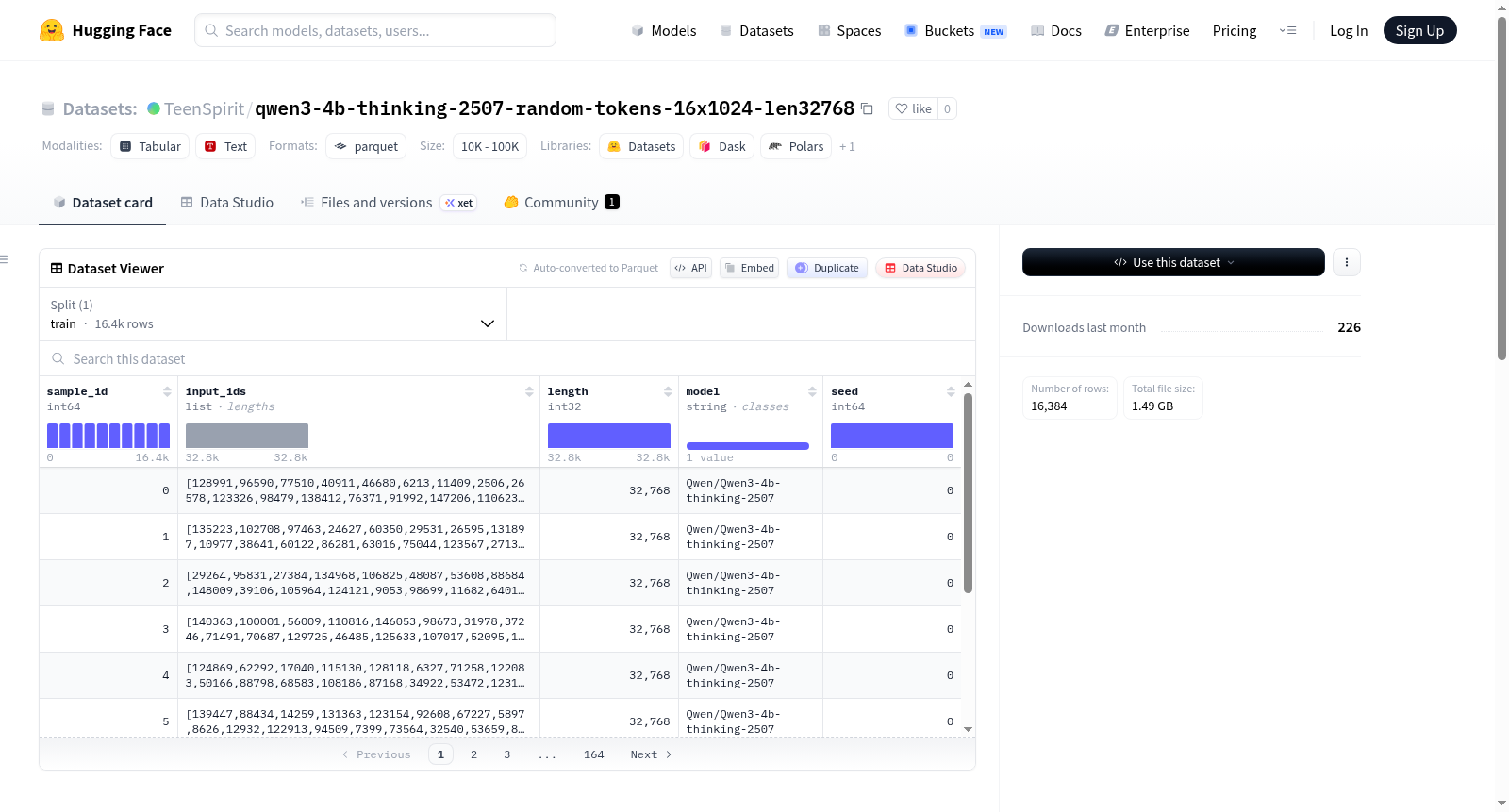Go to Pricing page
This screenshot has width=1509, height=812.
[1235, 30]
